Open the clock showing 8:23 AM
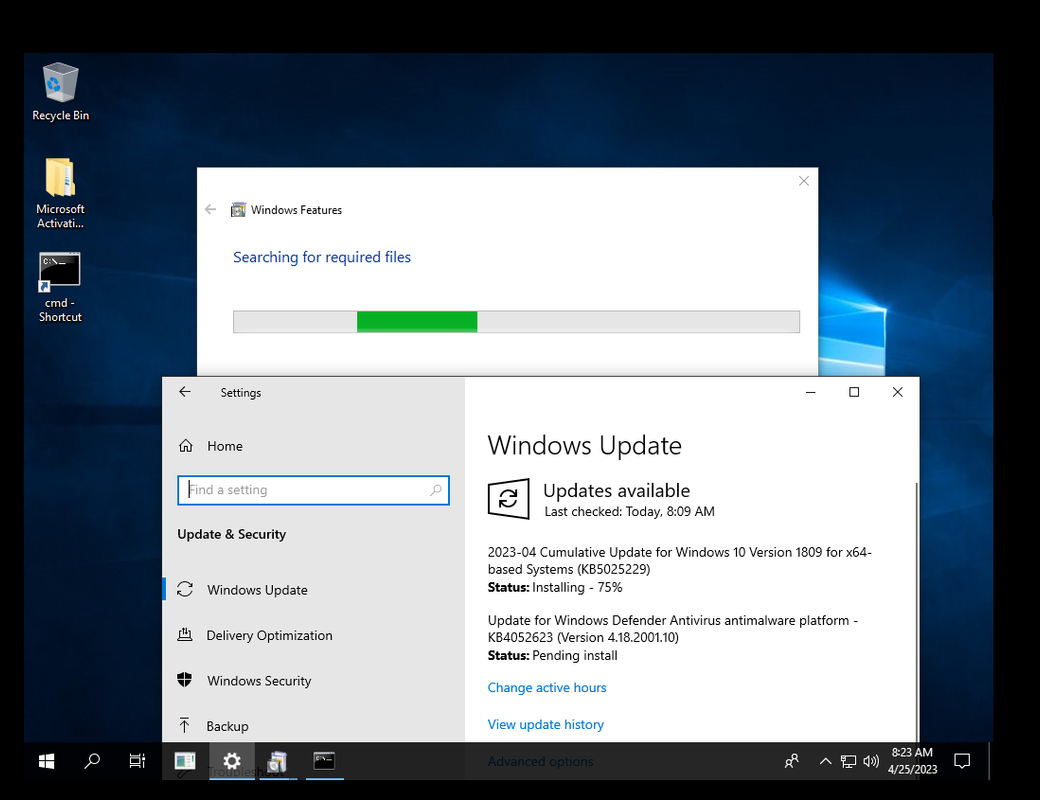 tap(913, 761)
